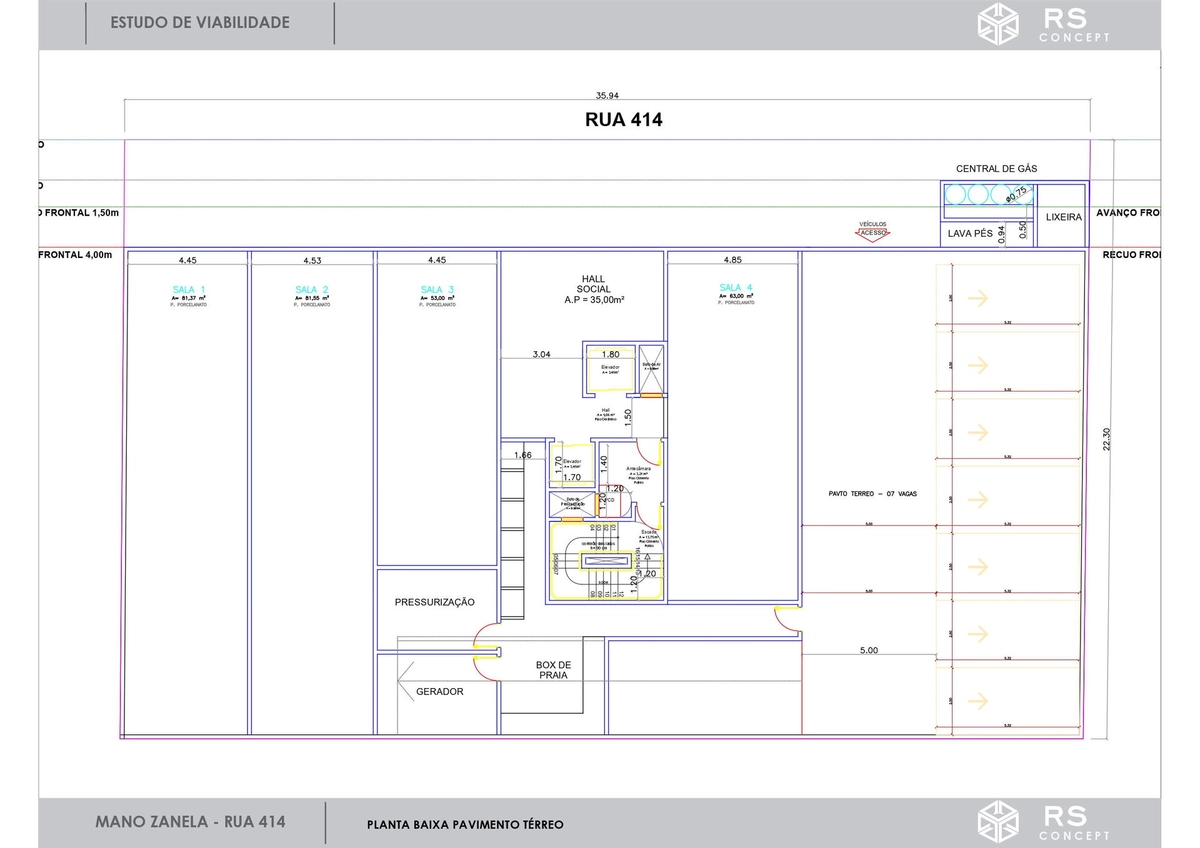This screenshot has width=1200, height=848.
Task: Click the 1.66 dimension text
Action: coord(523,455)
